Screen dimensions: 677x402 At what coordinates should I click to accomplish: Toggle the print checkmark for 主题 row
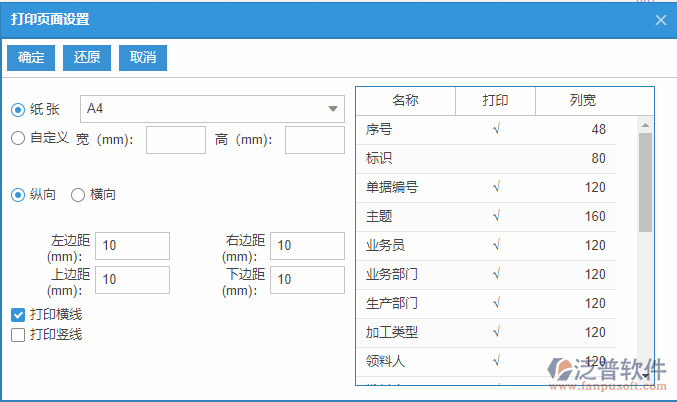[496, 216]
